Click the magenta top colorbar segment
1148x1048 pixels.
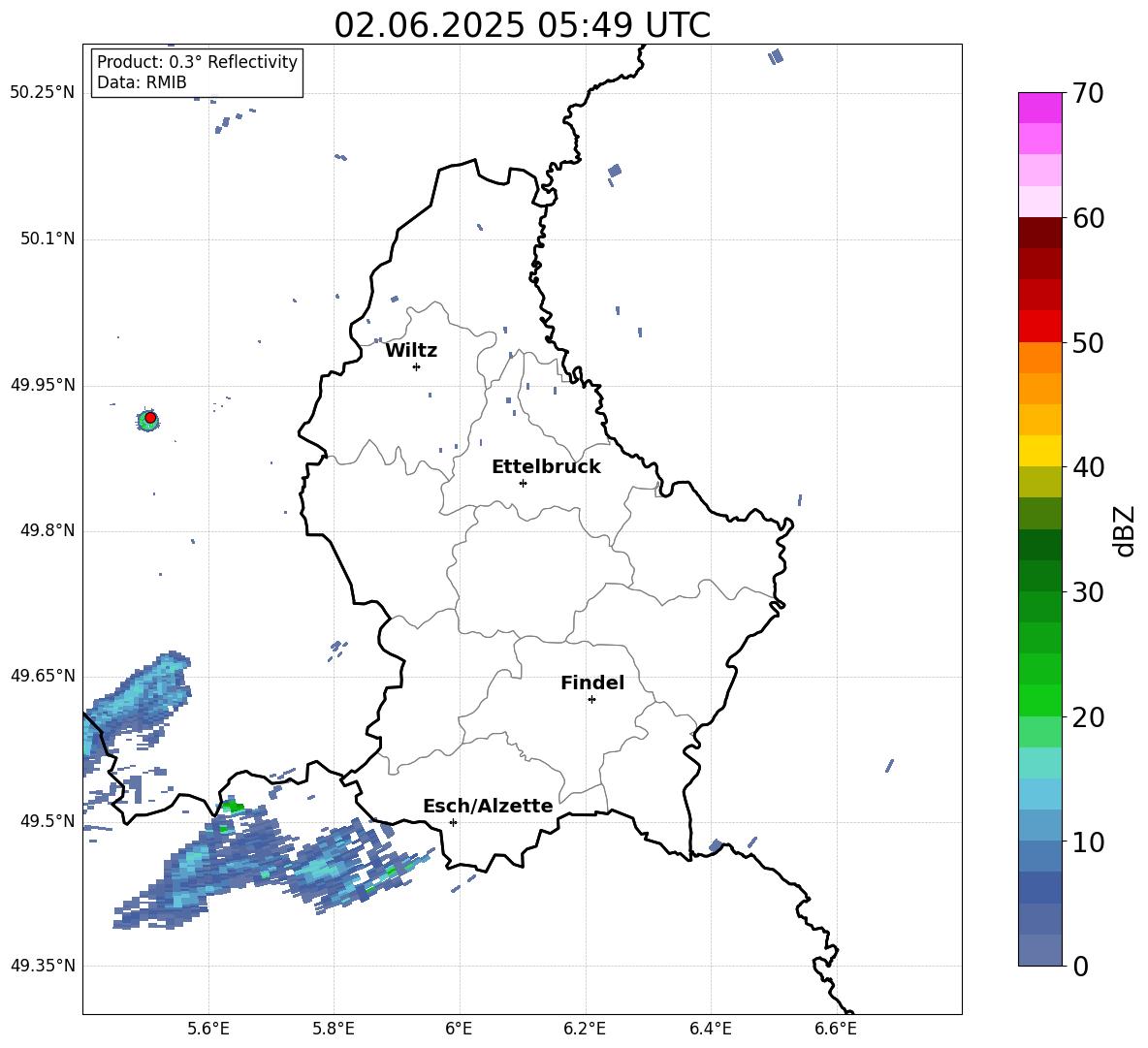coord(1039,109)
